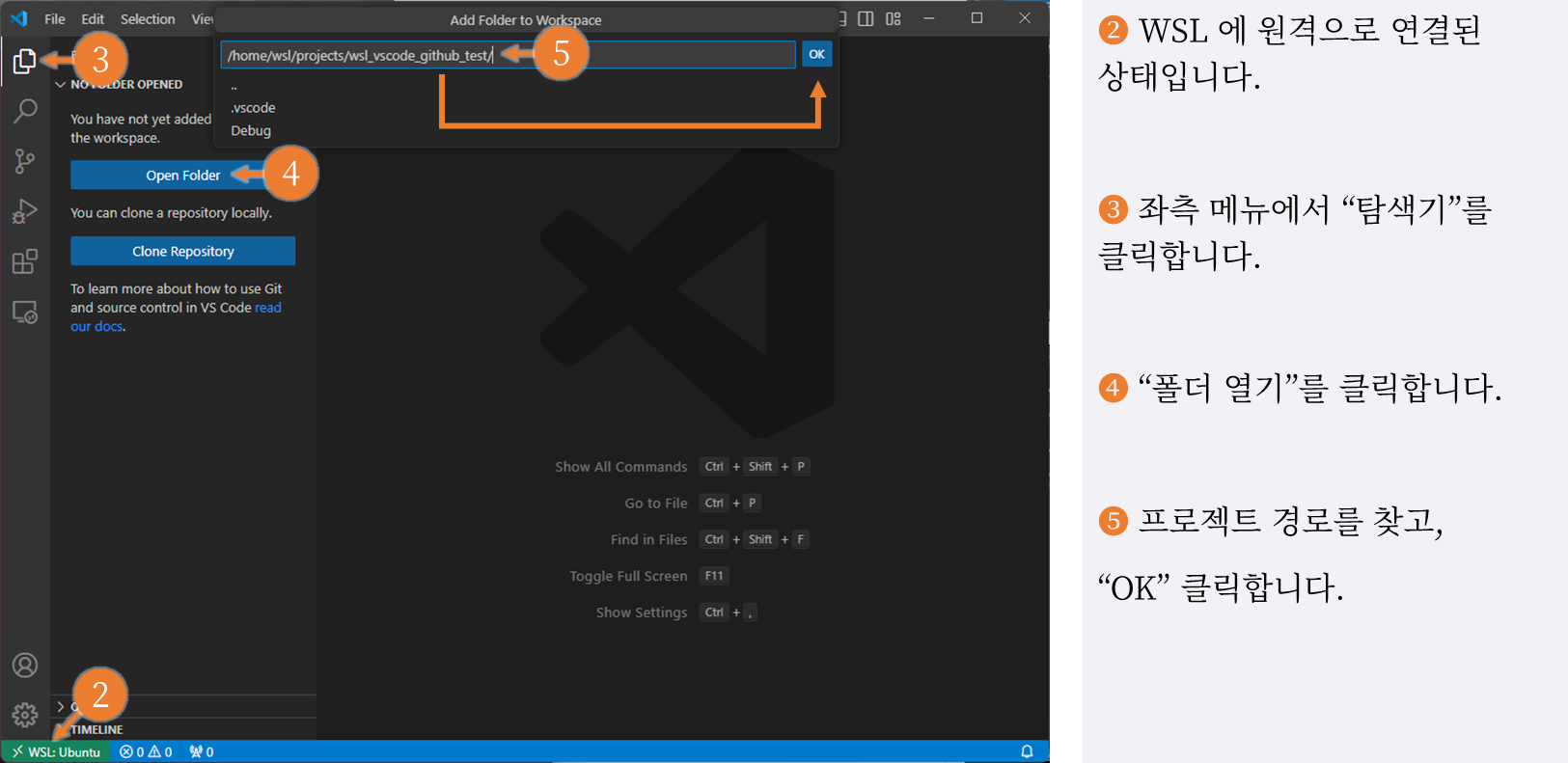Click the Clone Repository button

(183, 251)
